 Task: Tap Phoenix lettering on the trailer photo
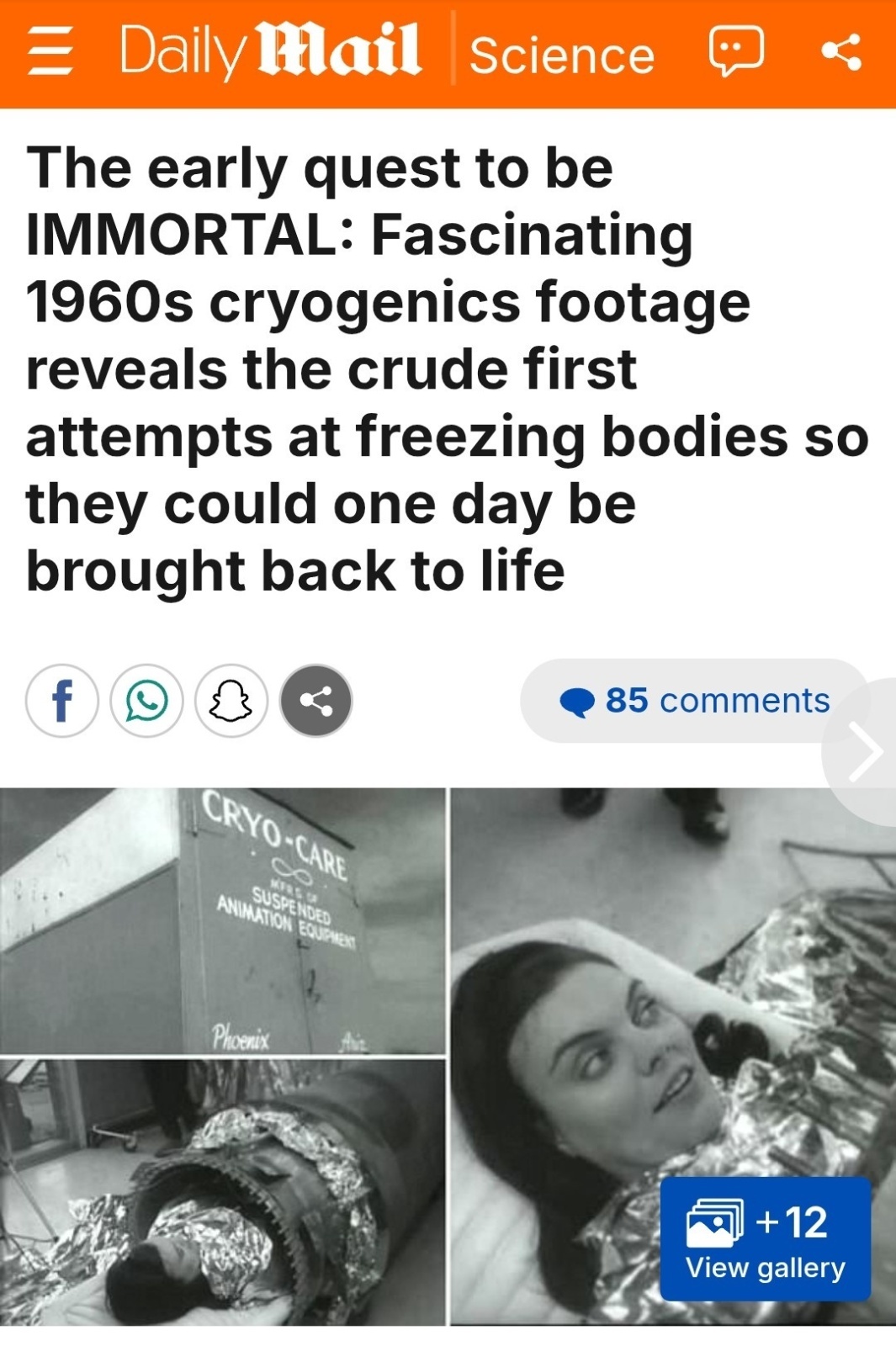[241, 1036]
